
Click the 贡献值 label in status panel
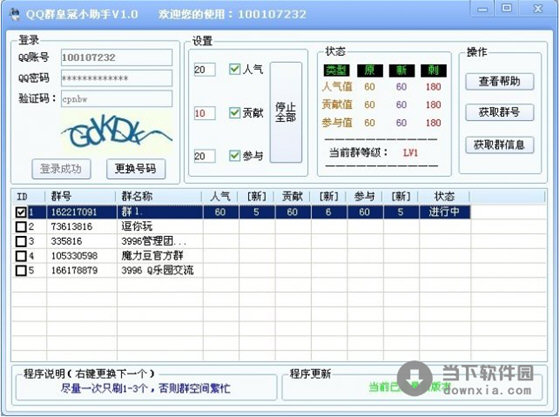[x=337, y=105]
